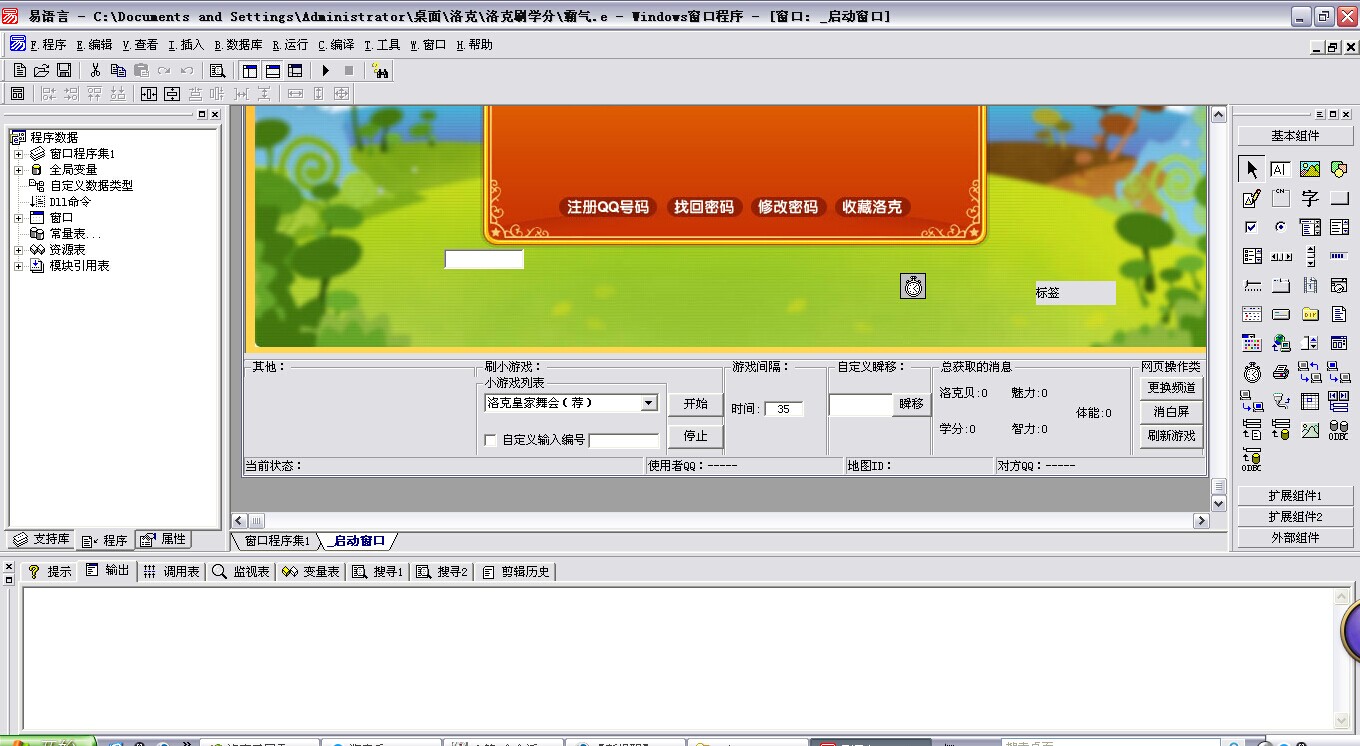Select the arrow pointer tool in component palette

pos(1252,169)
